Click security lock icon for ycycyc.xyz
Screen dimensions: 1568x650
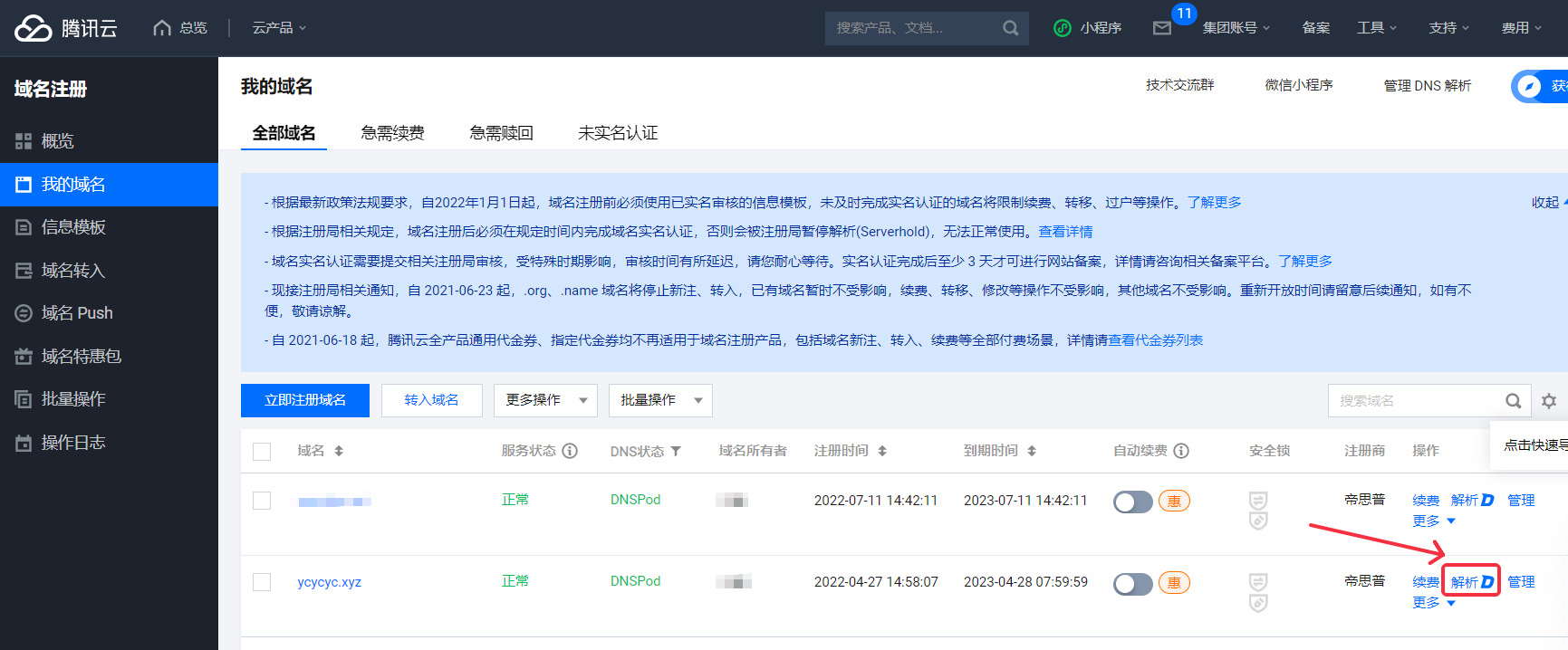(x=1258, y=592)
